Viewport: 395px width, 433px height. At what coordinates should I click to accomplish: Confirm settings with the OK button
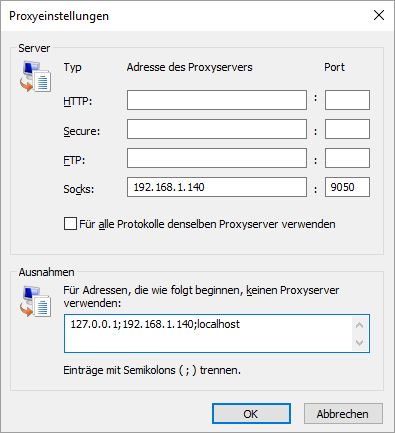coord(251,414)
